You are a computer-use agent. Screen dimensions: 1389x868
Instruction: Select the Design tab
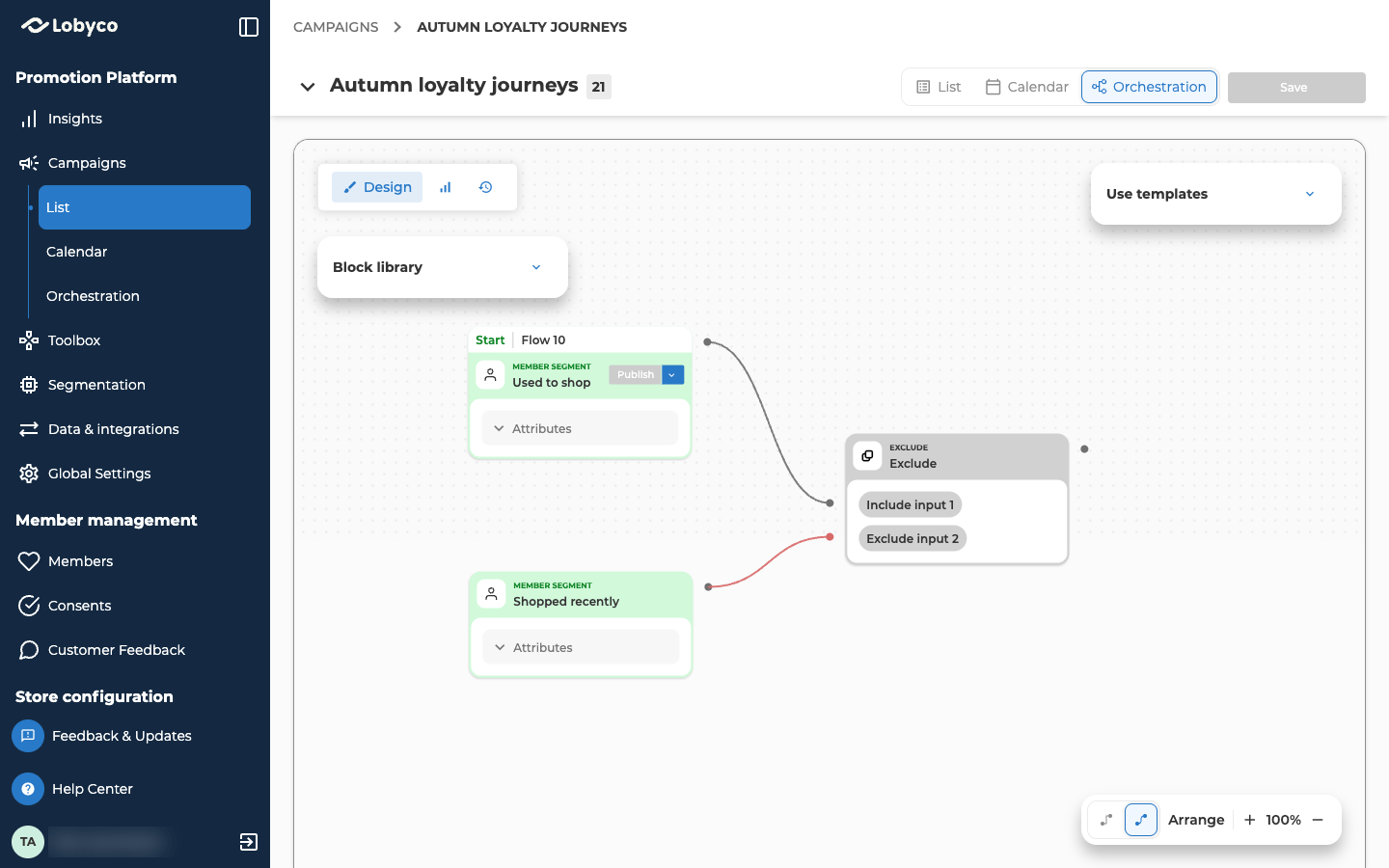coord(377,187)
